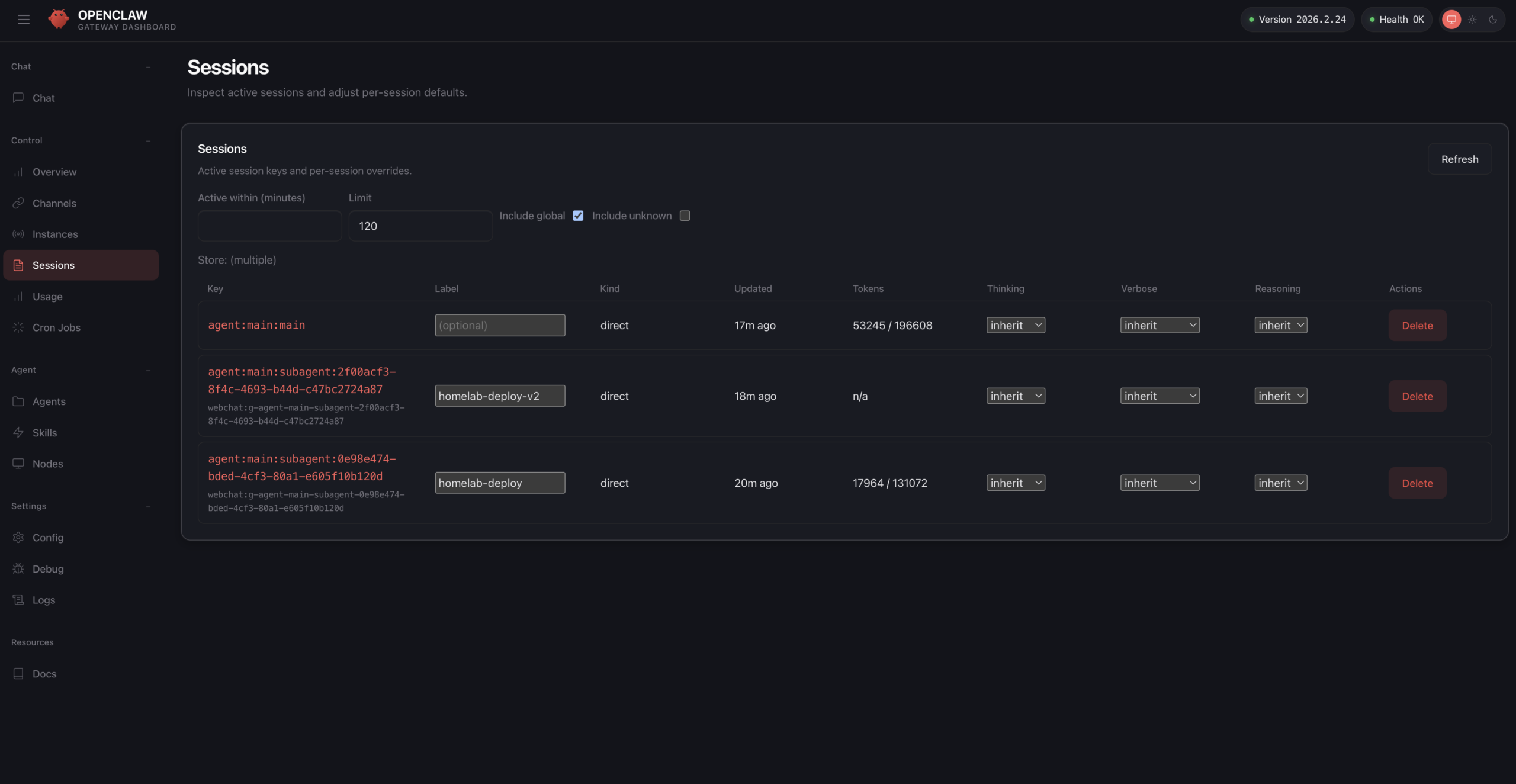Open the Cron Jobs sidebar icon

tap(18, 327)
